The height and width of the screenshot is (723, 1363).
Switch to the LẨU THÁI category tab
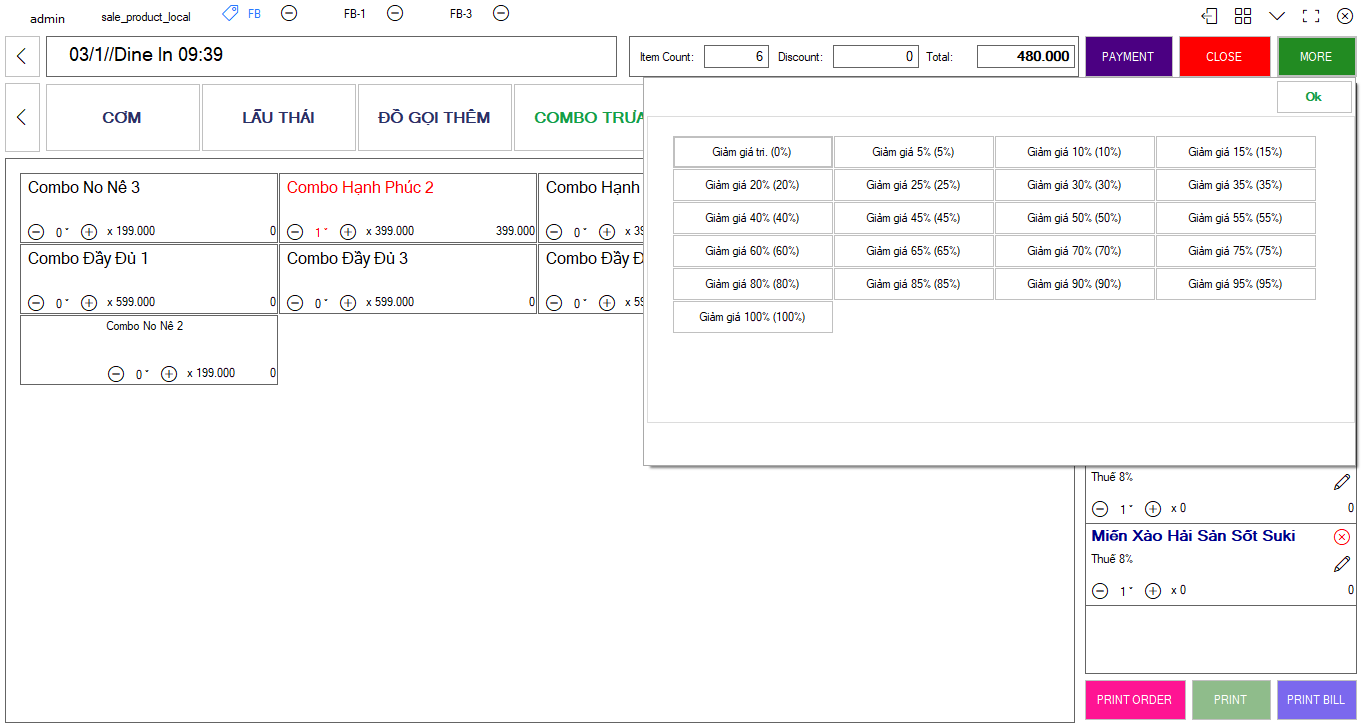click(279, 118)
